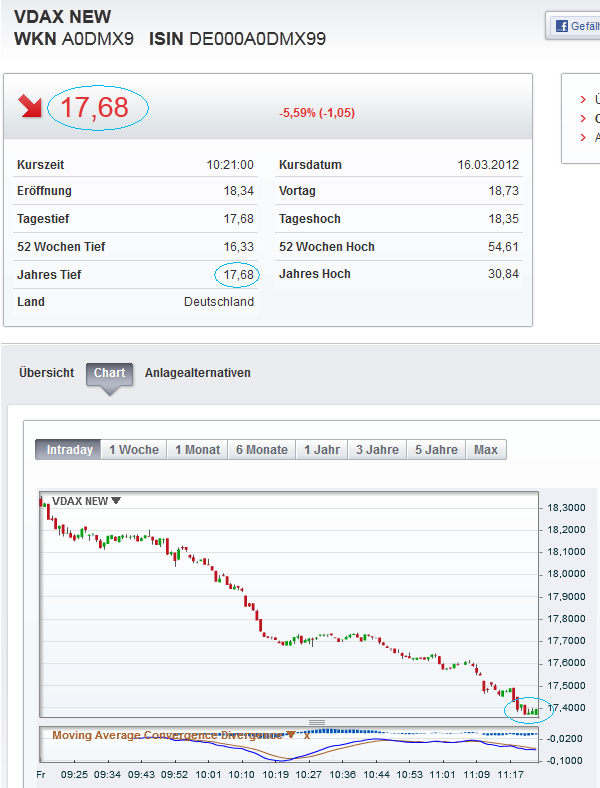
Task: Click the 17,4000 price axis label
Action: pyautogui.click(x=566, y=708)
